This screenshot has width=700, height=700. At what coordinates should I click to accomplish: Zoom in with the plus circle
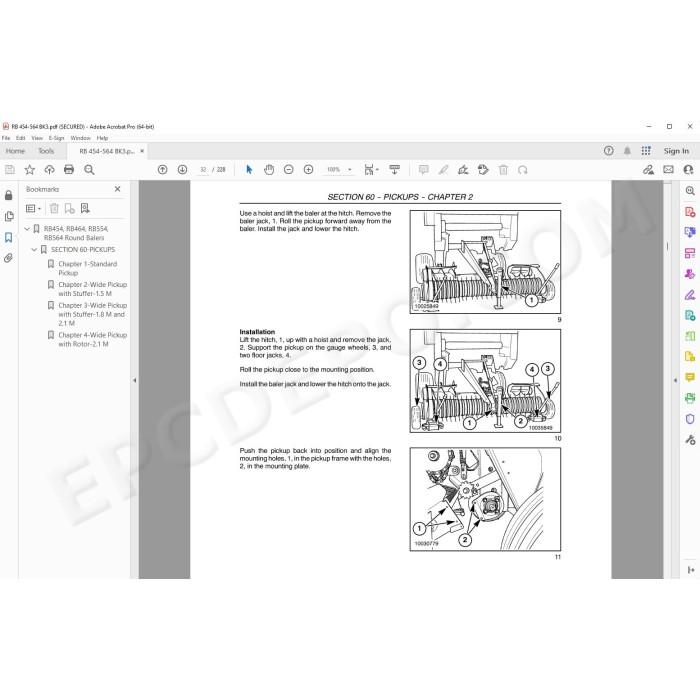(308, 170)
